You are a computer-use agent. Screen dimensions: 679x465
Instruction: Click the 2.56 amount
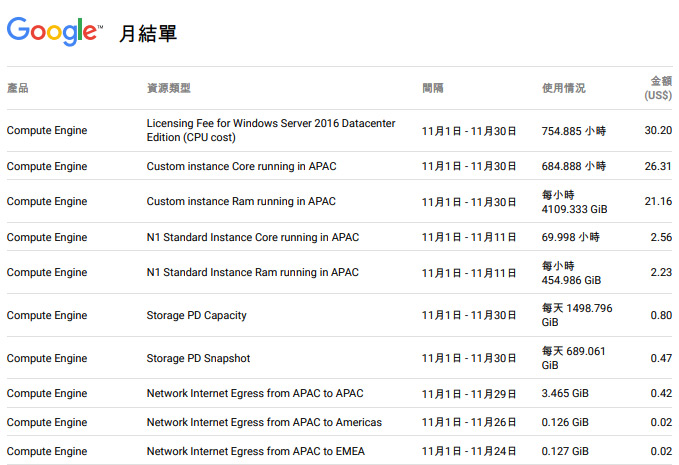click(x=661, y=237)
